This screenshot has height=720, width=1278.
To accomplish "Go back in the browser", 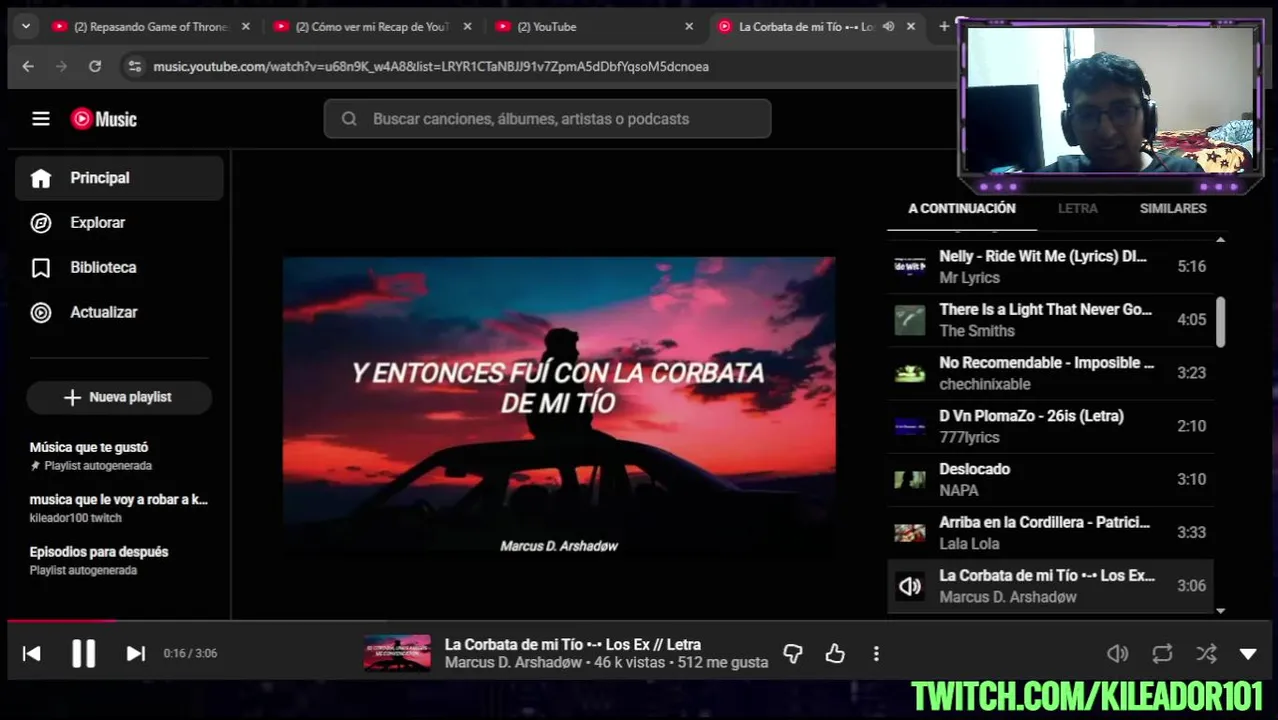I will [28, 66].
